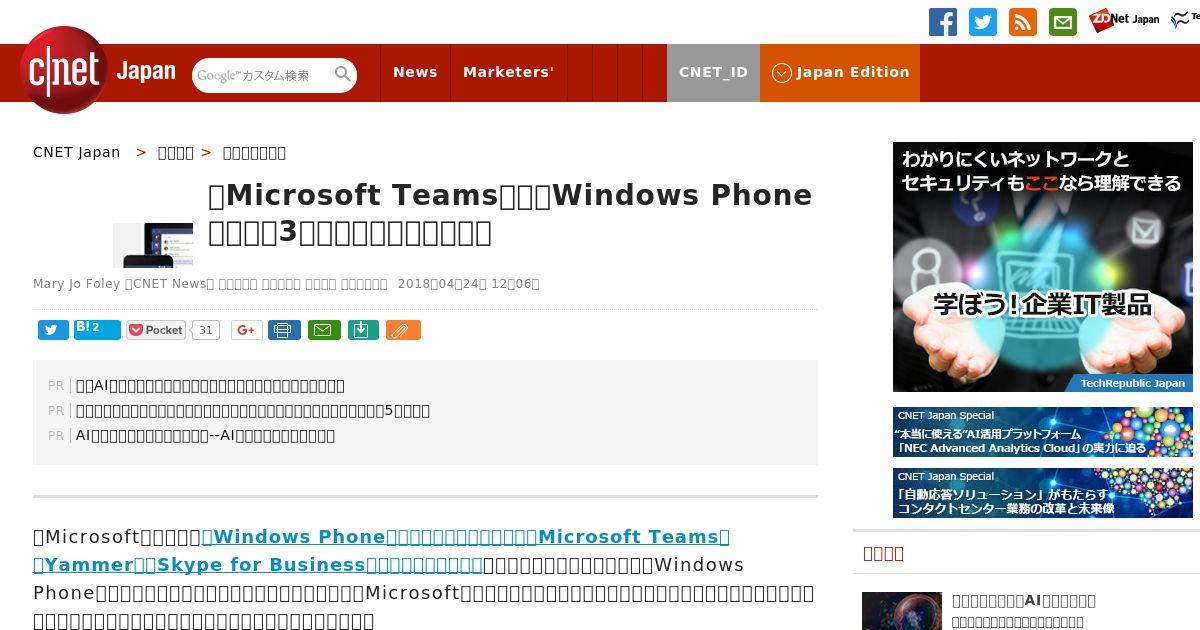1200x630 pixels.
Task: Open the green newsletter mail icon in header
Action: tap(1063, 22)
